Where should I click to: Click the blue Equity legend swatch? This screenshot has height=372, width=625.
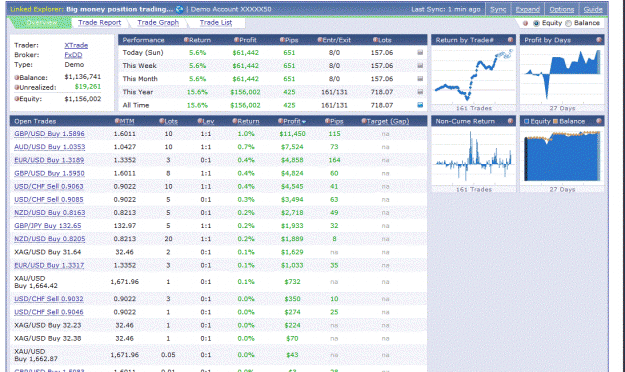pyautogui.click(x=527, y=121)
